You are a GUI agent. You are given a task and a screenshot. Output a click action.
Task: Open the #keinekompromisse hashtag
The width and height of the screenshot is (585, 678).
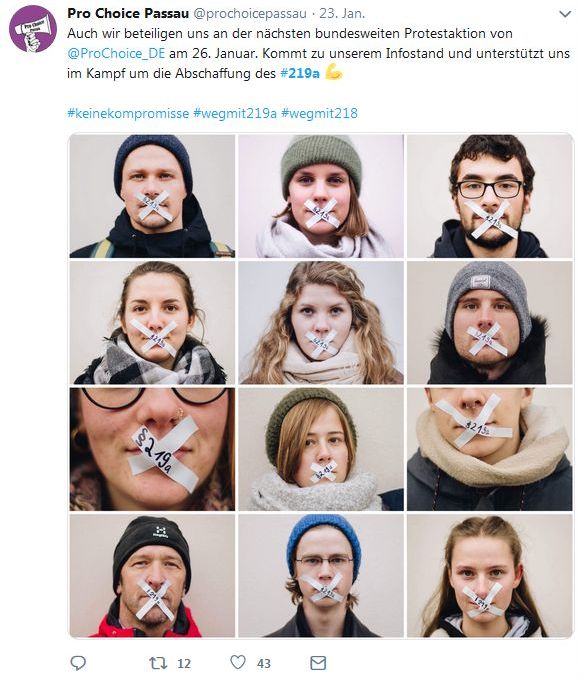coord(128,113)
